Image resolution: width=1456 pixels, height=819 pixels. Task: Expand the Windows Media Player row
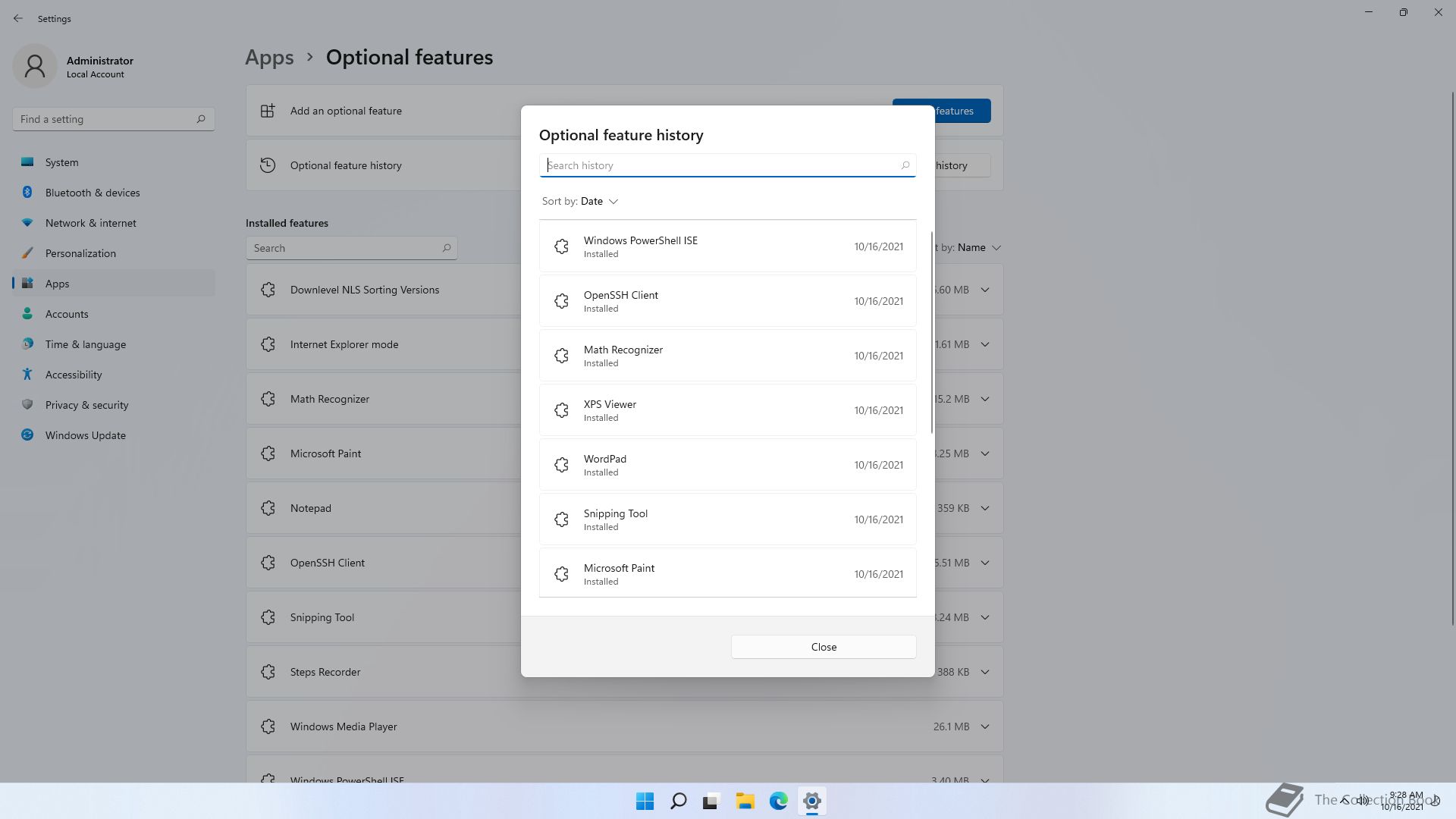[985, 726]
